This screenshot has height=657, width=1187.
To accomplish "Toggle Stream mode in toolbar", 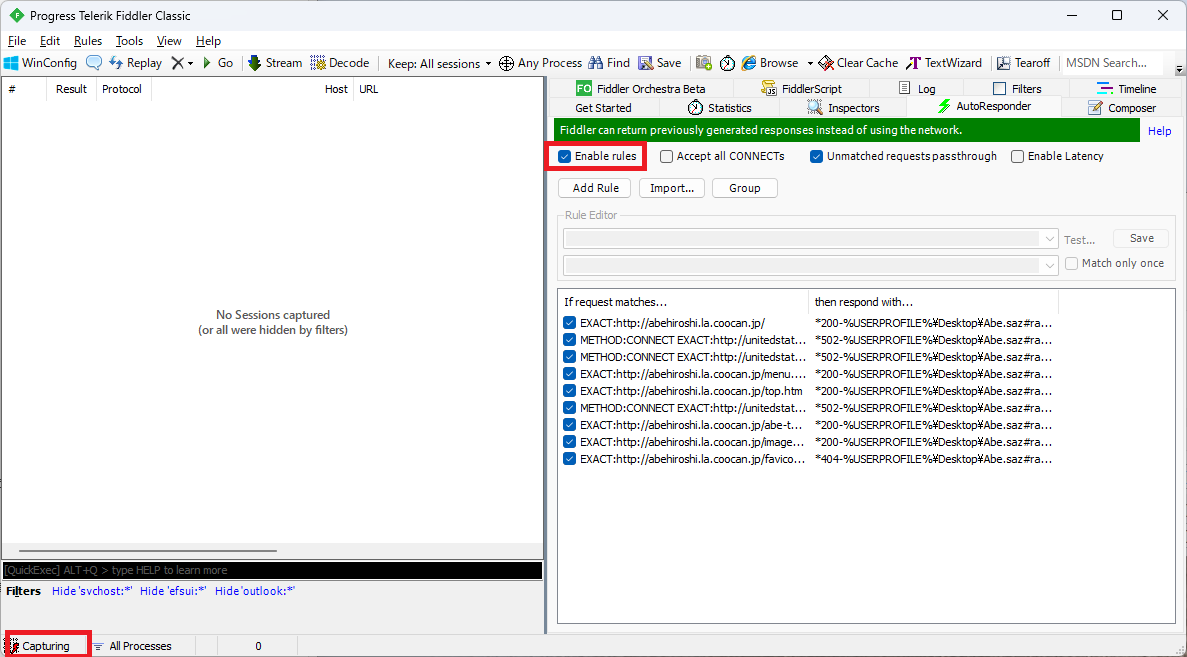I will (275, 63).
